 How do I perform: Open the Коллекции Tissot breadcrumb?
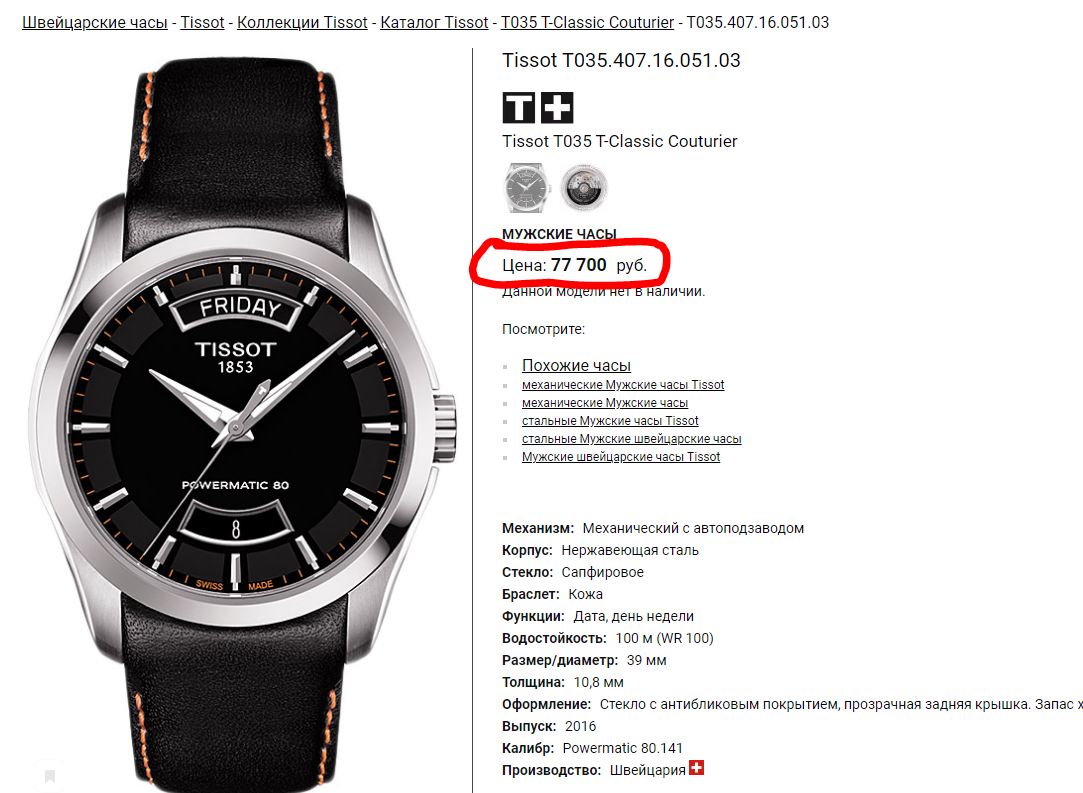pyautogui.click(x=302, y=23)
